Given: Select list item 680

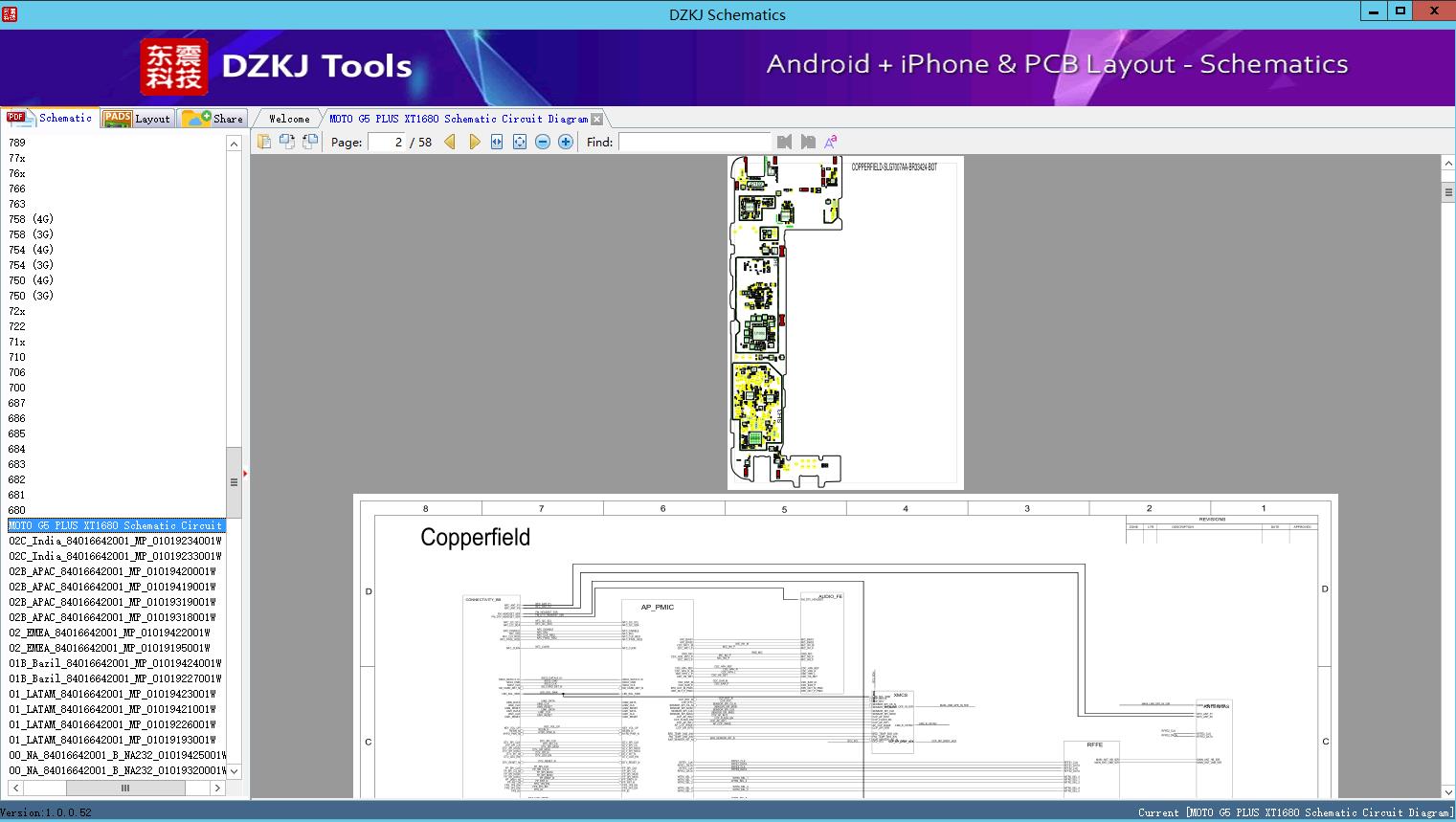Looking at the screenshot, I should [17, 510].
